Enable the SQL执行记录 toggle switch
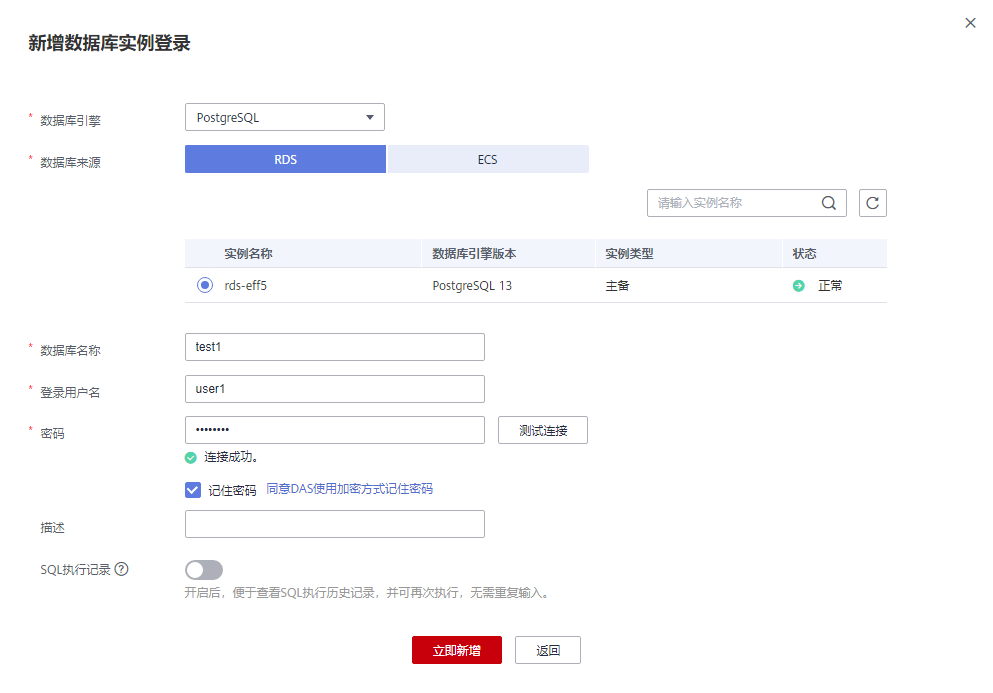Viewport: 993px width, 693px height. [x=204, y=569]
